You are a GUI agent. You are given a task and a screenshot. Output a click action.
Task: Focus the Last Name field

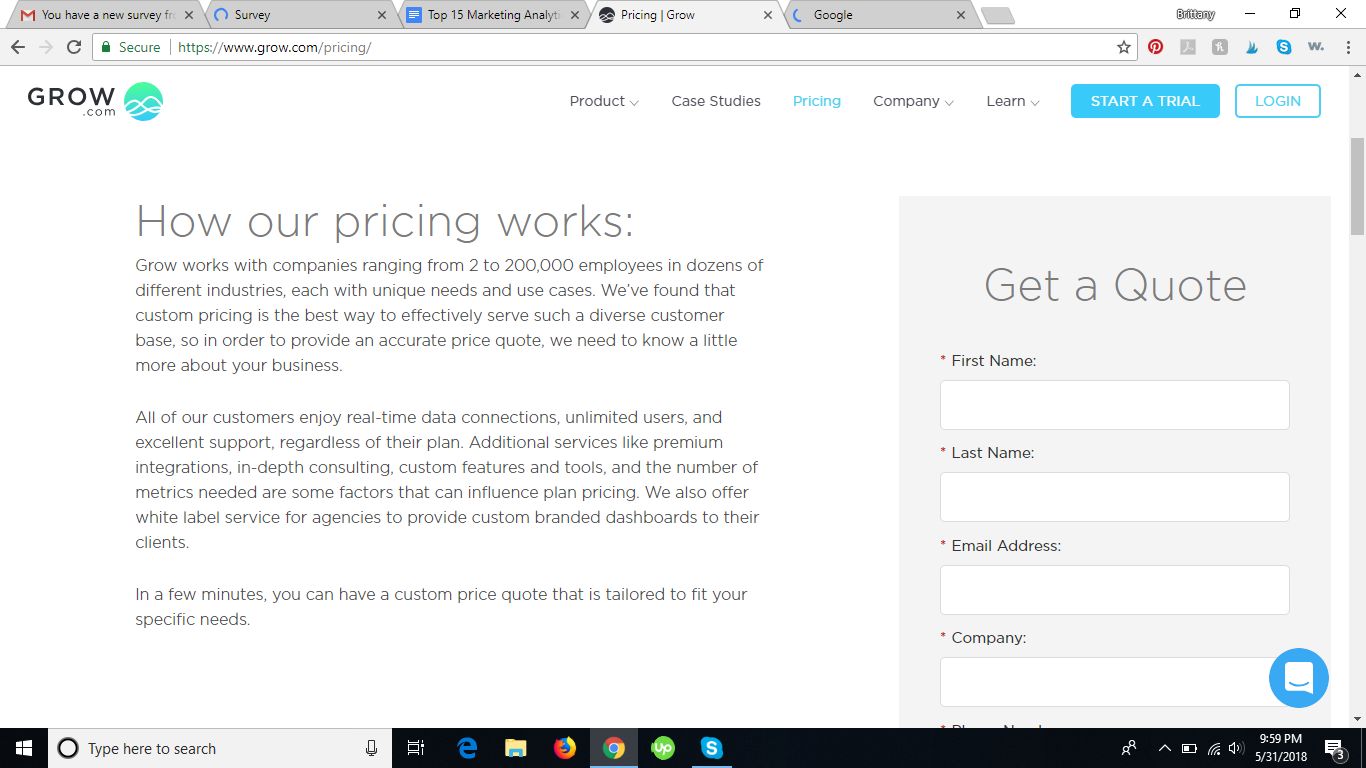[x=1114, y=497]
